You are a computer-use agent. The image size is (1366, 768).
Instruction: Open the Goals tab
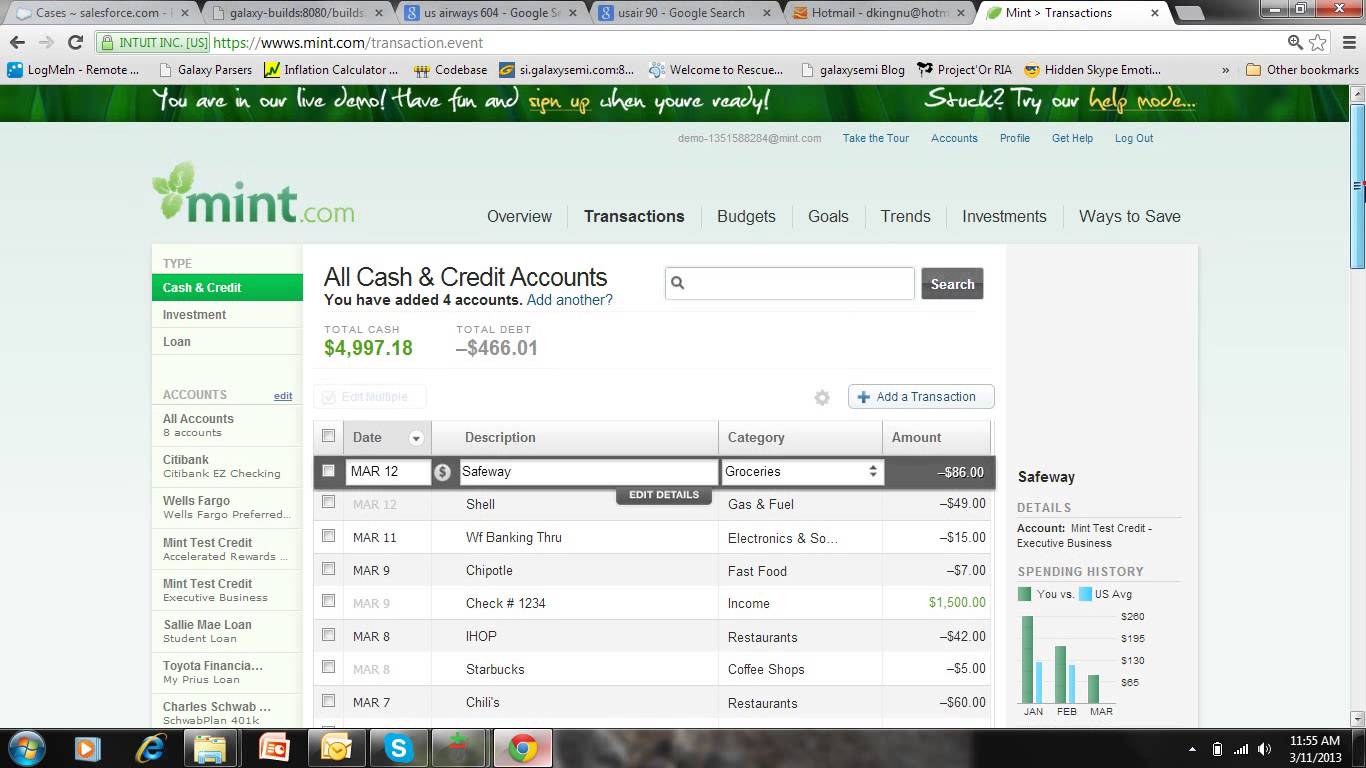point(828,216)
